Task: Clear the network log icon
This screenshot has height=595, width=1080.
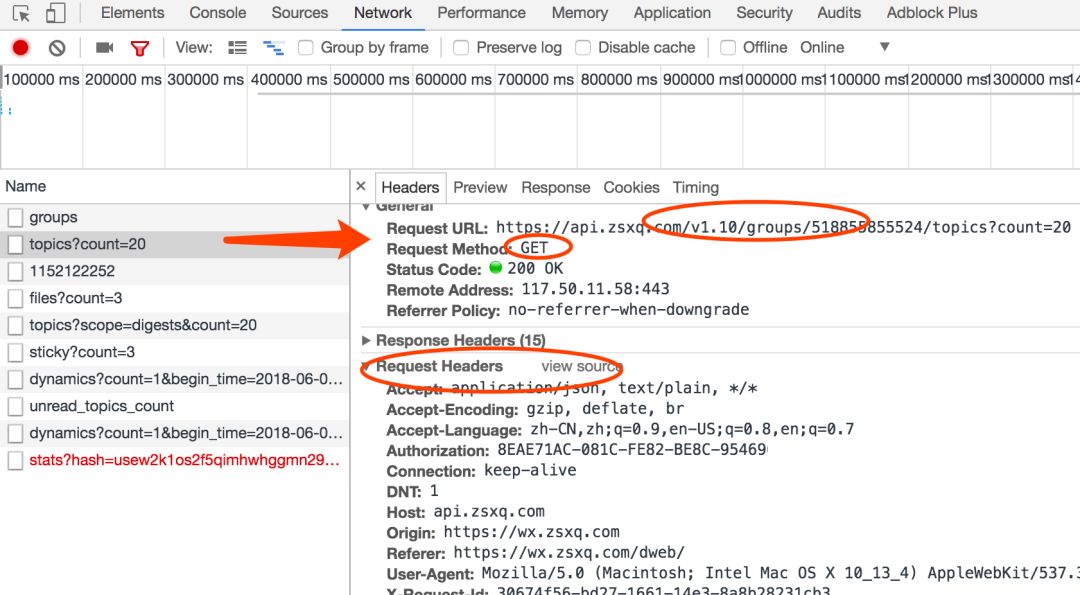Action: tap(57, 48)
